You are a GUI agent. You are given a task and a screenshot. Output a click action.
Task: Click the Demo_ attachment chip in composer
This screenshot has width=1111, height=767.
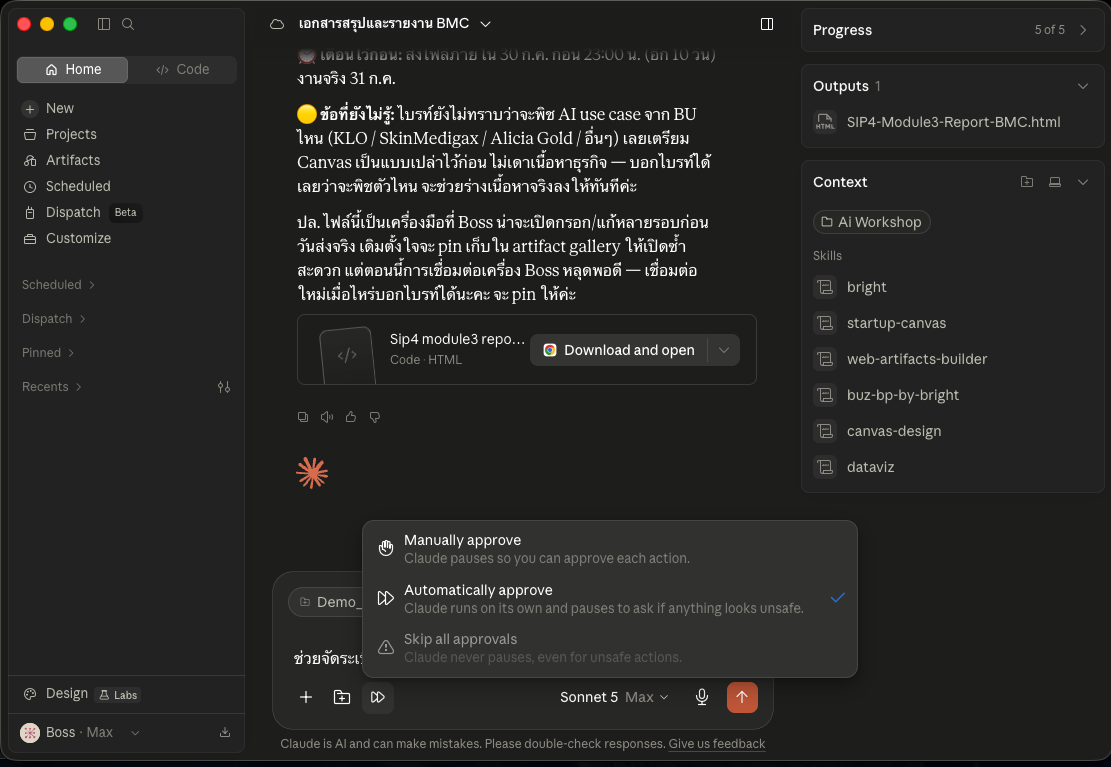click(327, 602)
